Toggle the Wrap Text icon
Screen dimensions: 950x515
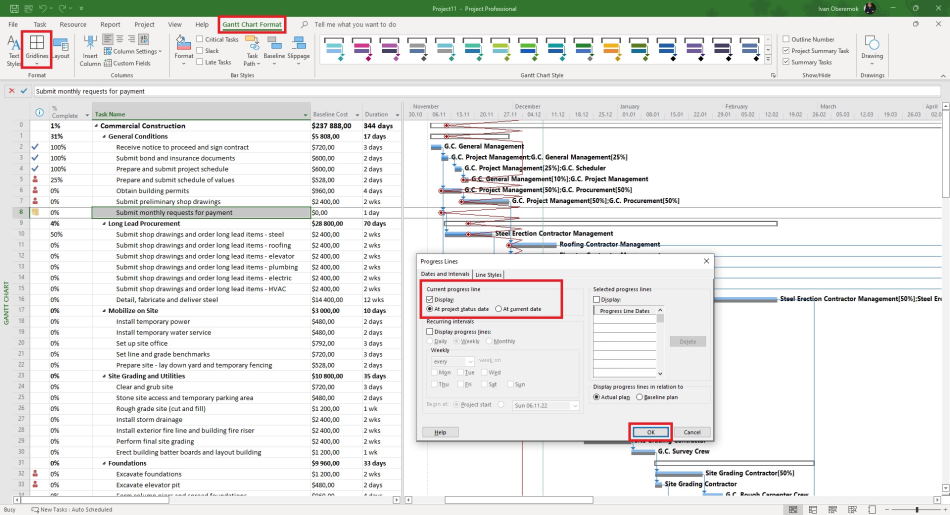click(x=144, y=39)
